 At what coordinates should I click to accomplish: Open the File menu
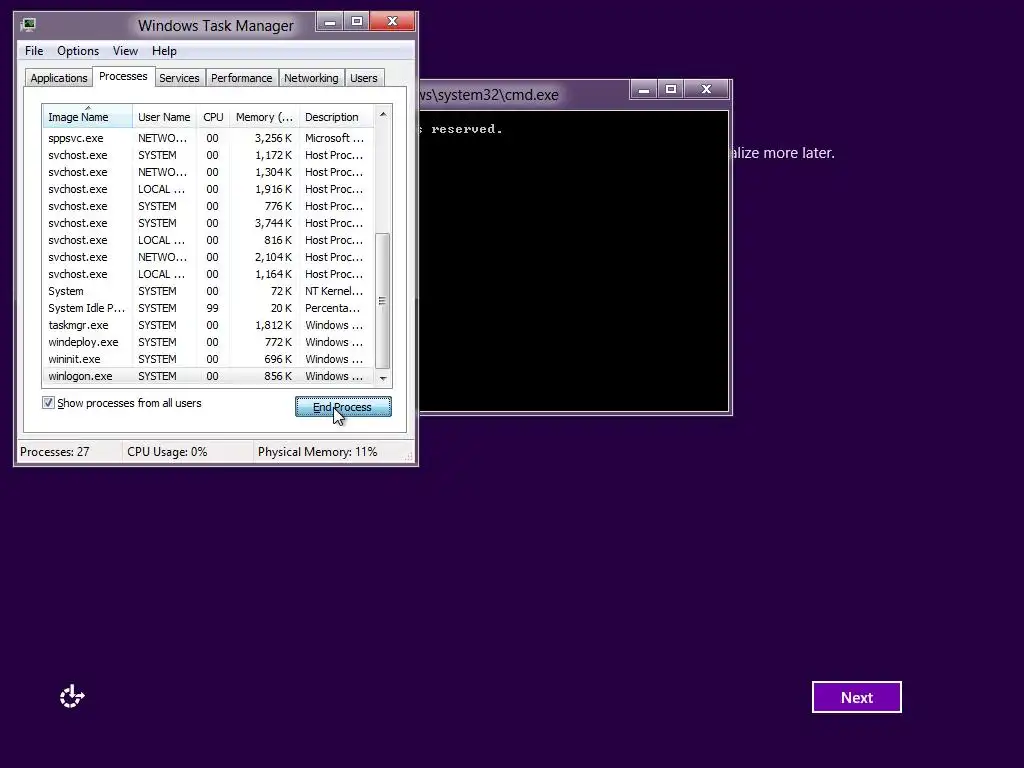point(34,51)
